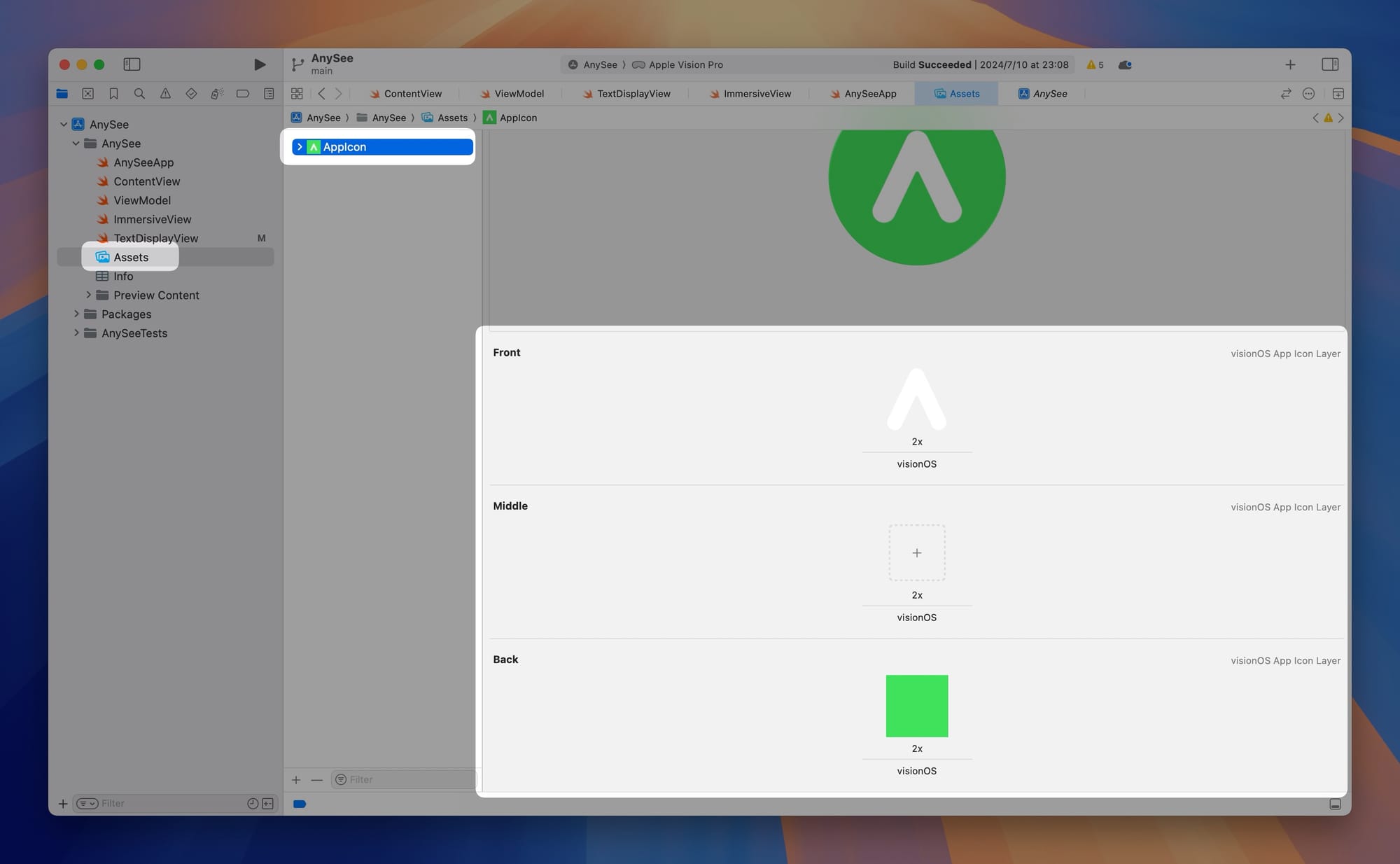Screen dimensions: 1400x864
Task: Toggle the right inspector panel
Action: [x=1330, y=64]
